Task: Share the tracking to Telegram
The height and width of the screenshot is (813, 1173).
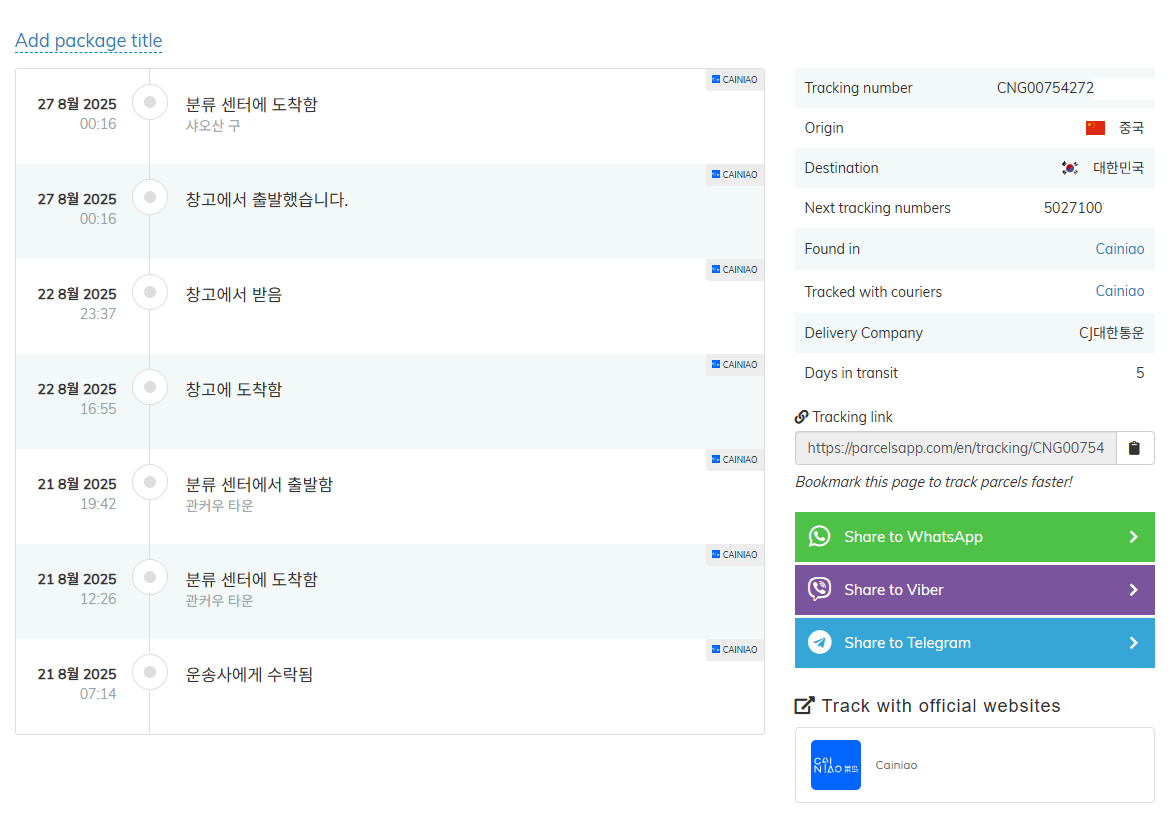Action: (974, 643)
